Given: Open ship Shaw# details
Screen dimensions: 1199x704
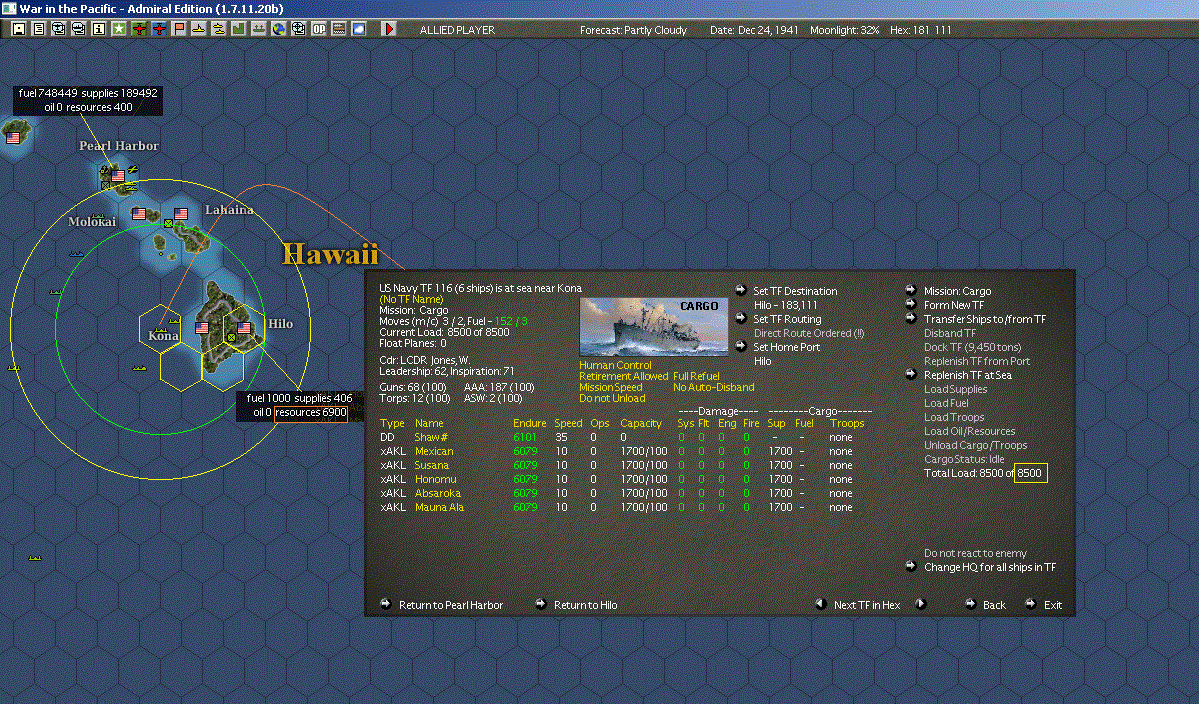Looking at the screenshot, I should point(431,437).
